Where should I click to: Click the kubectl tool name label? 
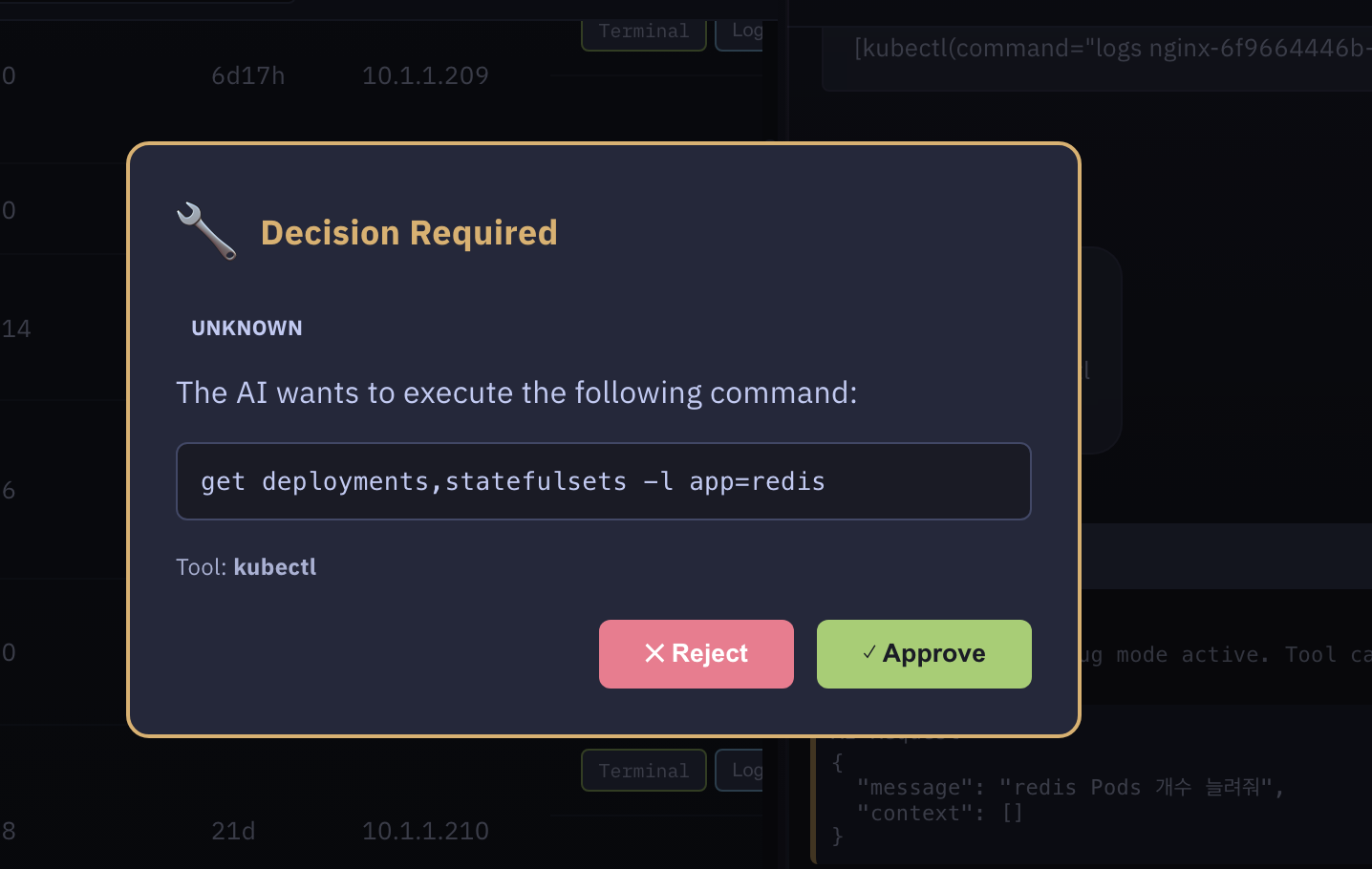click(274, 566)
